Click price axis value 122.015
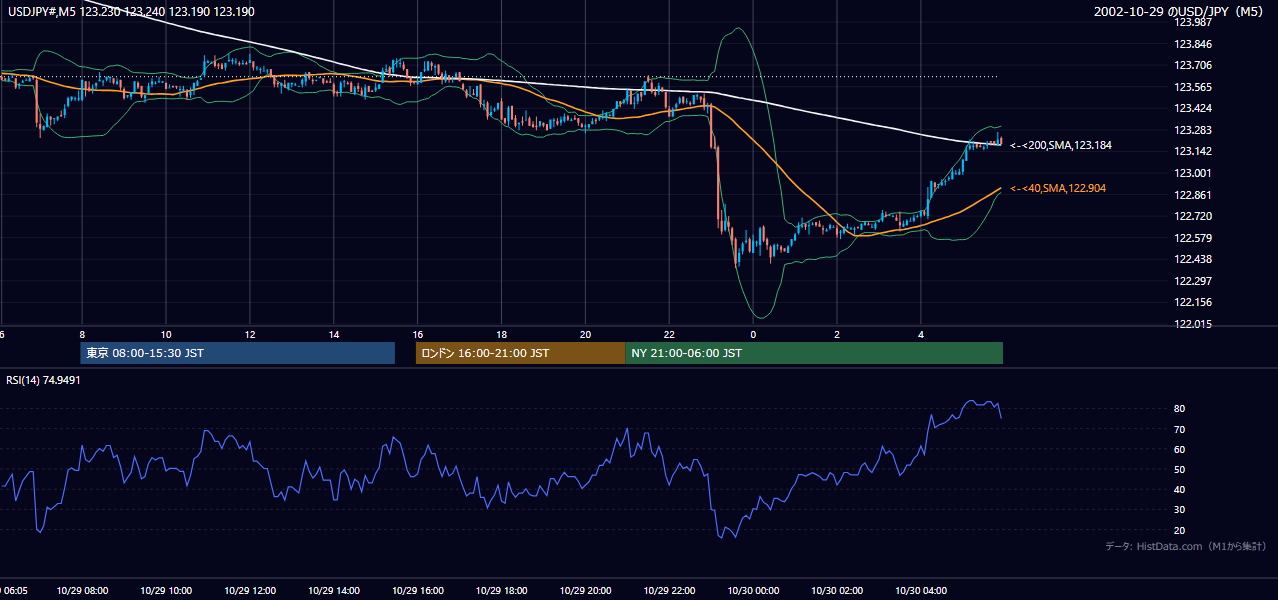 [1192, 324]
